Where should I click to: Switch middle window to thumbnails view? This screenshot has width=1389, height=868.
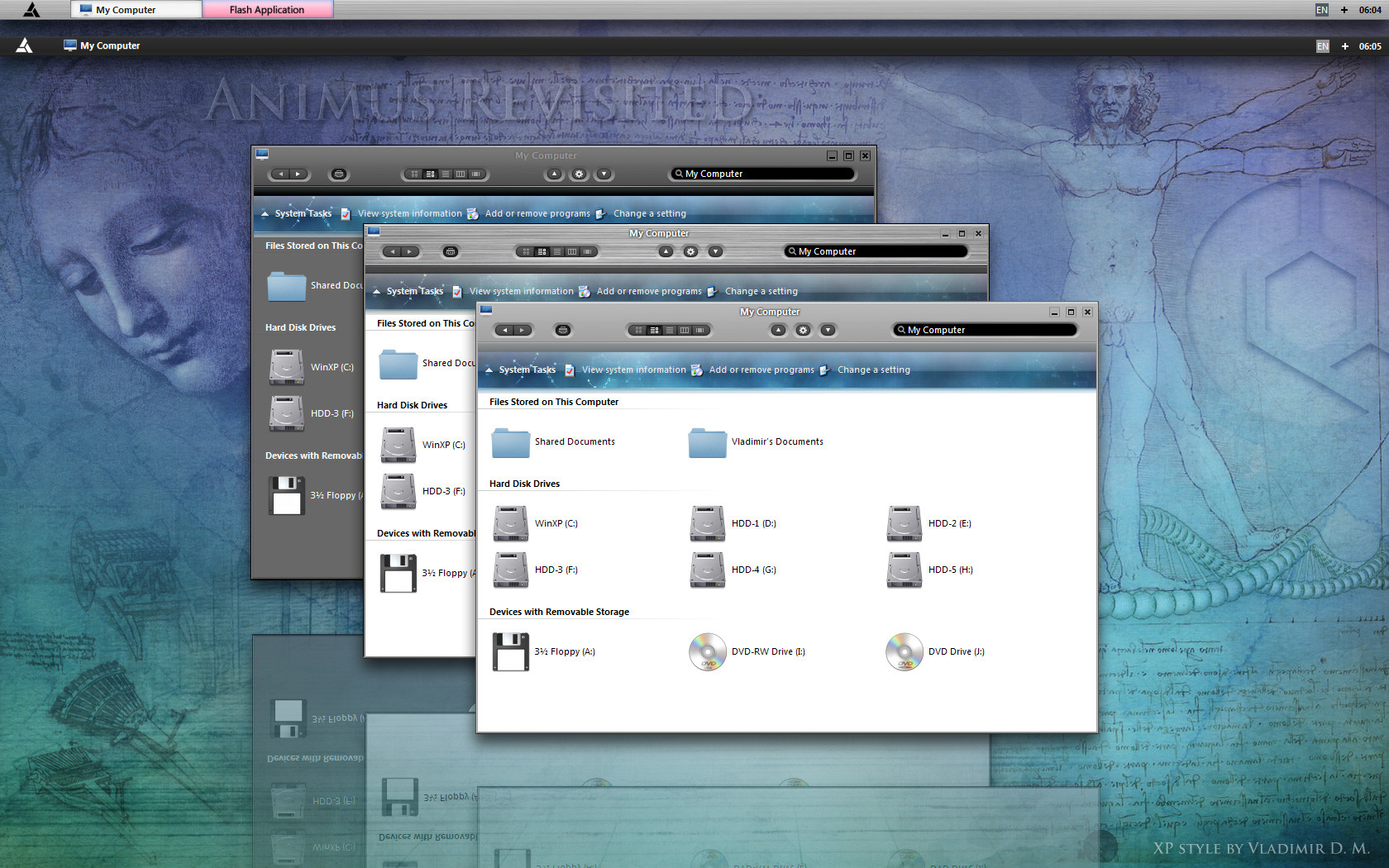(x=527, y=251)
